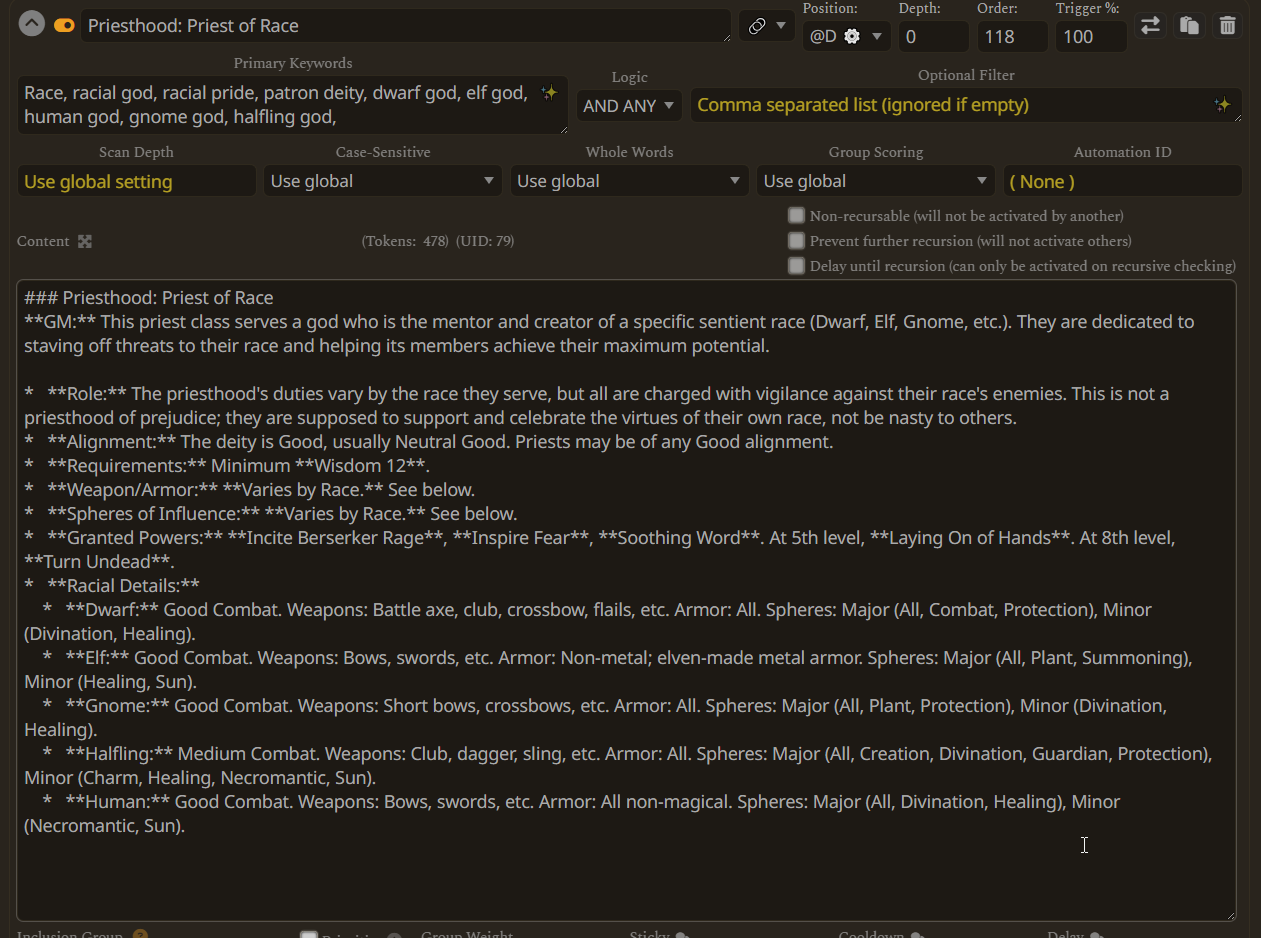Click the Order field showing 118

coord(1012,37)
